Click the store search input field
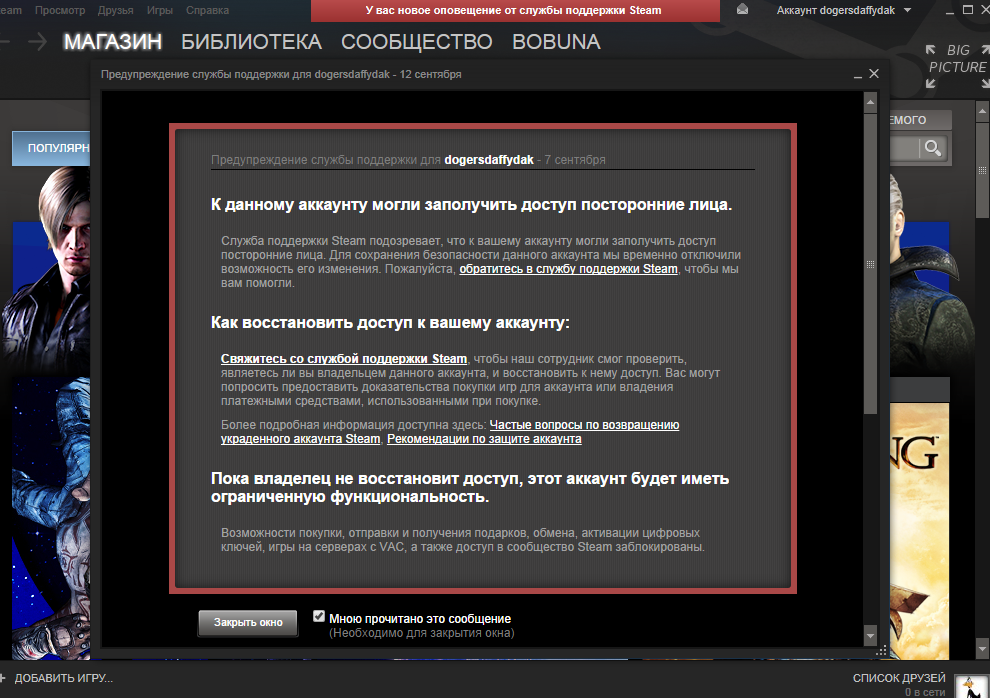The width and height of the screenshot is (990, 698). 904,149
